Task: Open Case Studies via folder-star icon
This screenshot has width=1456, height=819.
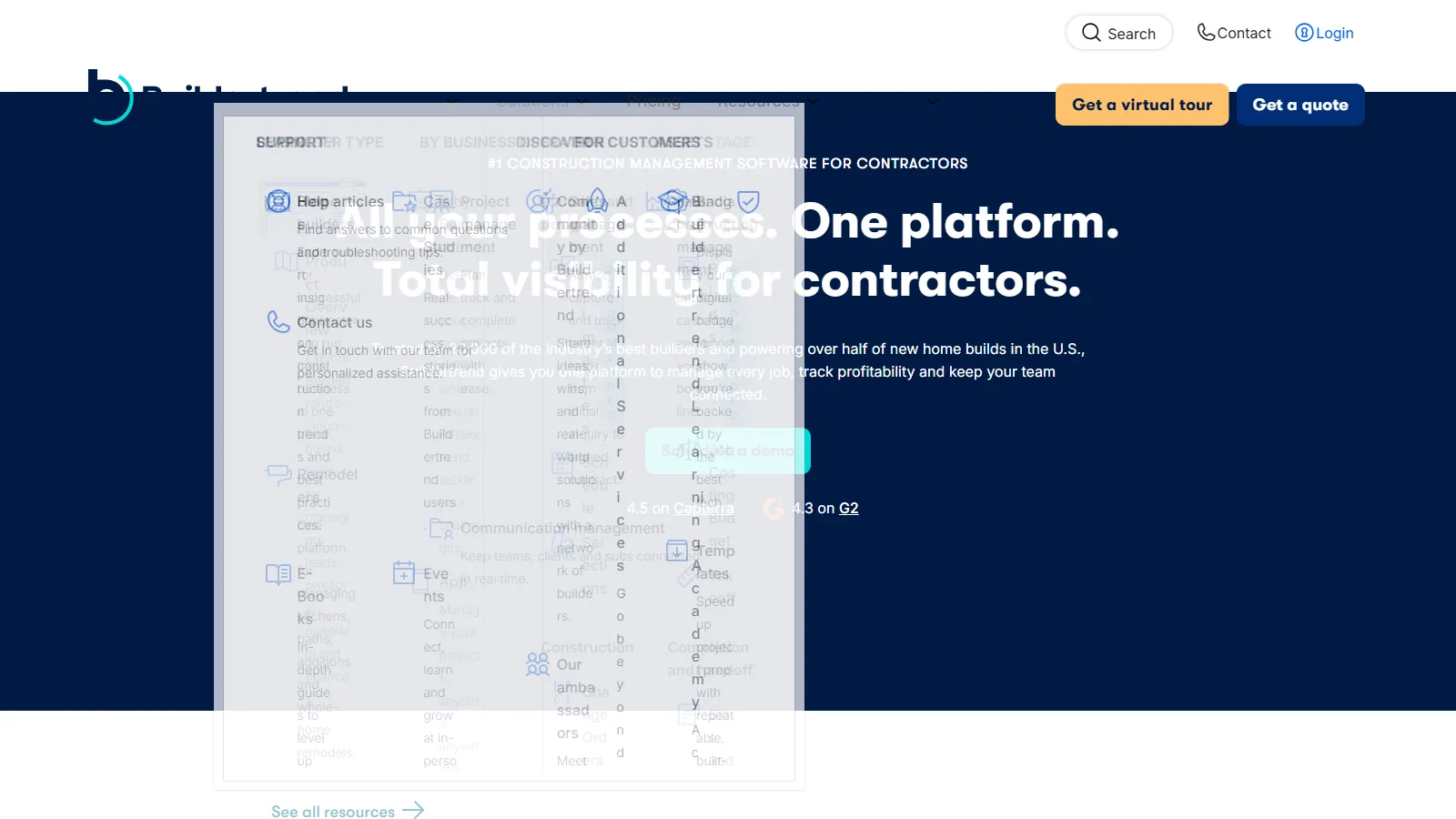Action: coord(405,201)
